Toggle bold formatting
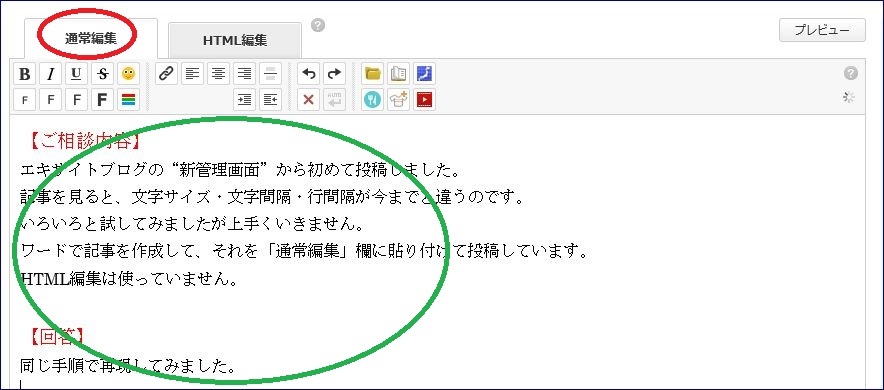Screen dimensions: 884x390 24,74
